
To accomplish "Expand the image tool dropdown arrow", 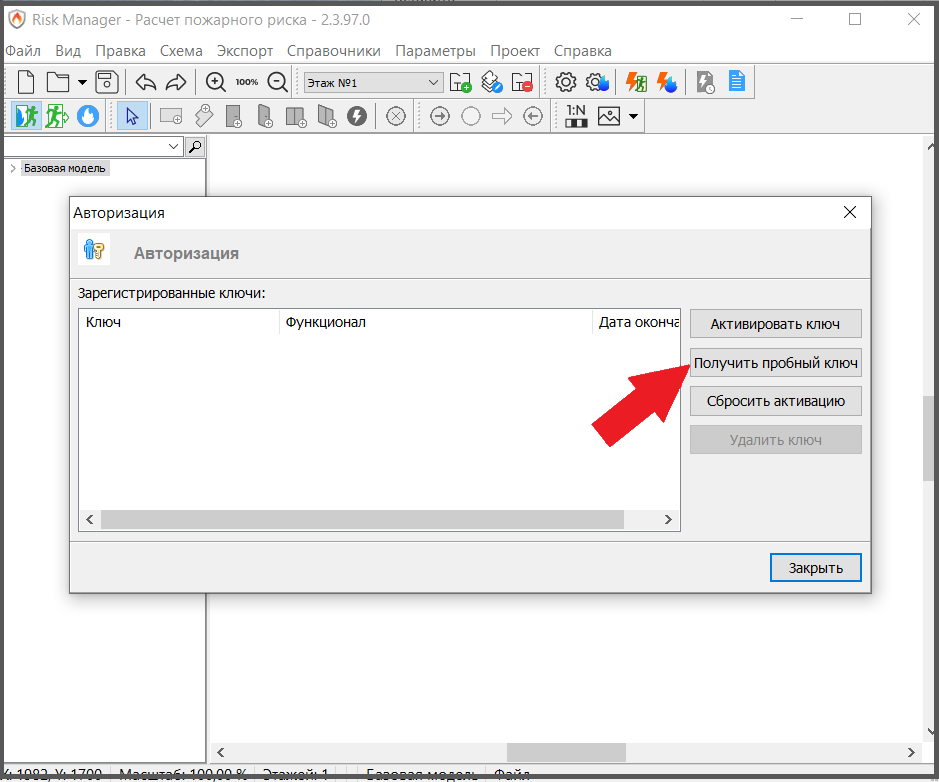I will pyautogui.click(x=633, y=116).
